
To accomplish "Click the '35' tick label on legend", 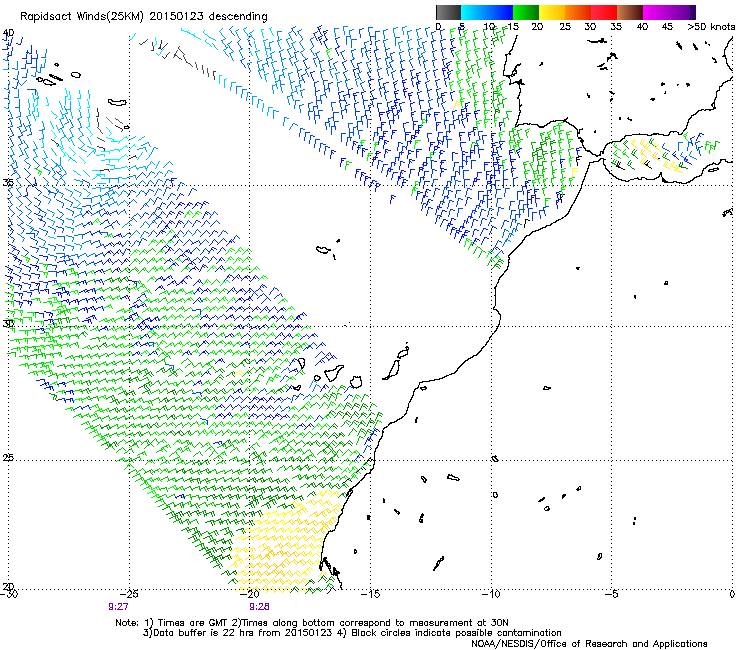I will pyautogui.click(x=616, y=27).
